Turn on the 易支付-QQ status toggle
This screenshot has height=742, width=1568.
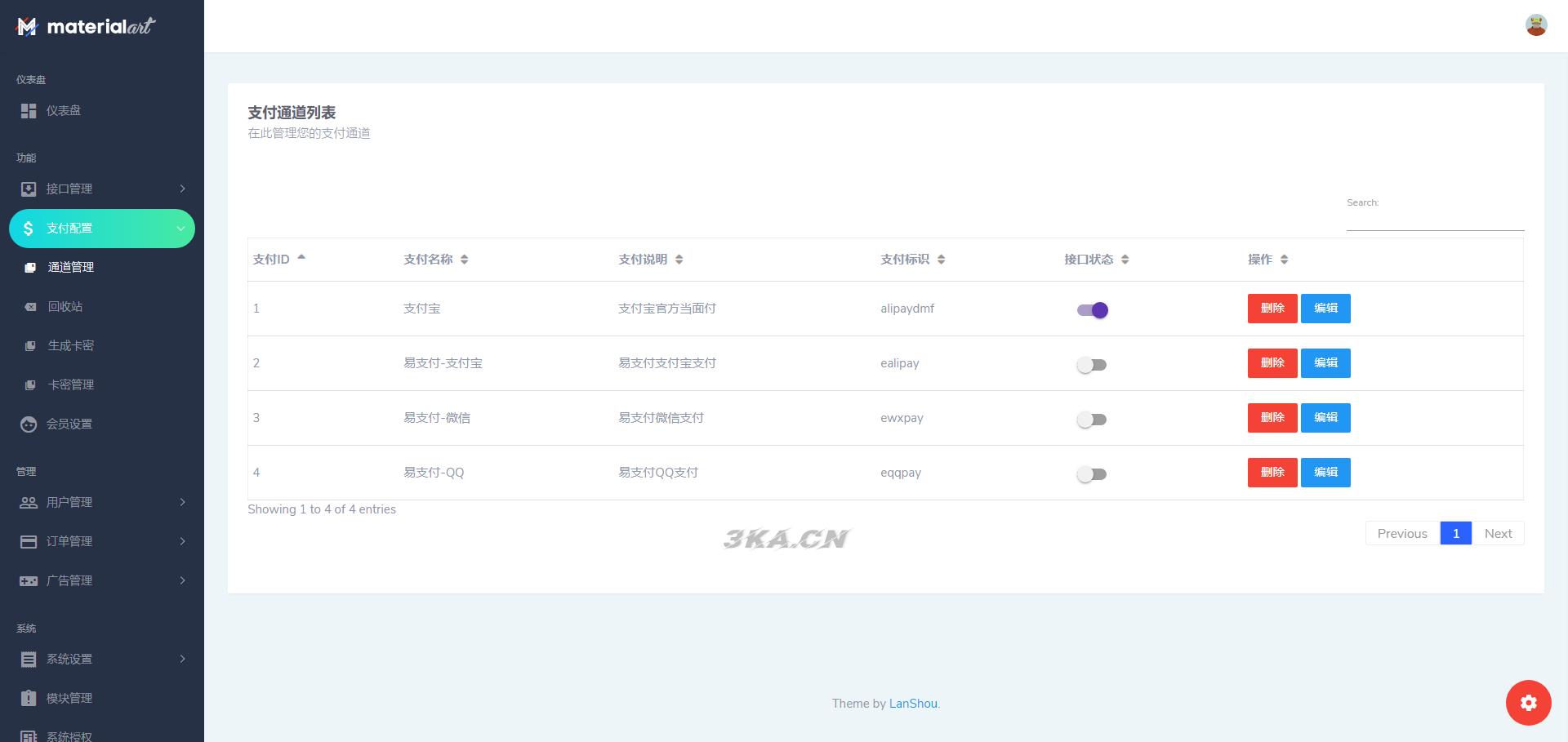1092,474
